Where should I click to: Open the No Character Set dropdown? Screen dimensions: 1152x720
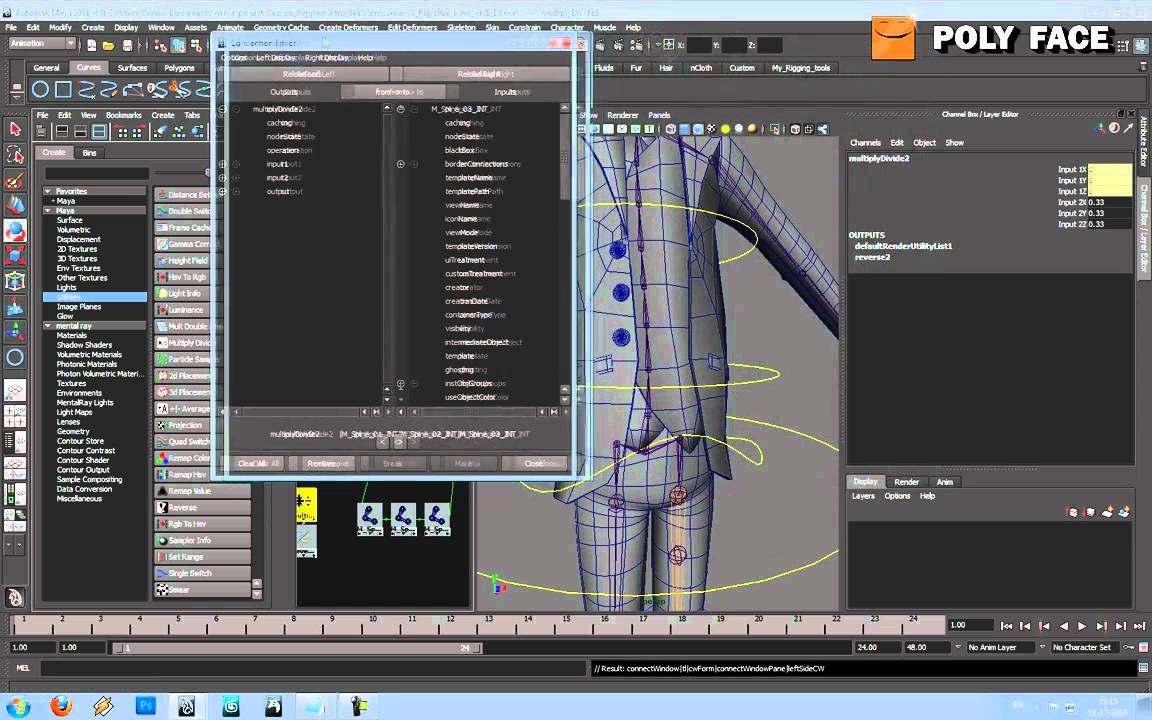coord(1085,647)
